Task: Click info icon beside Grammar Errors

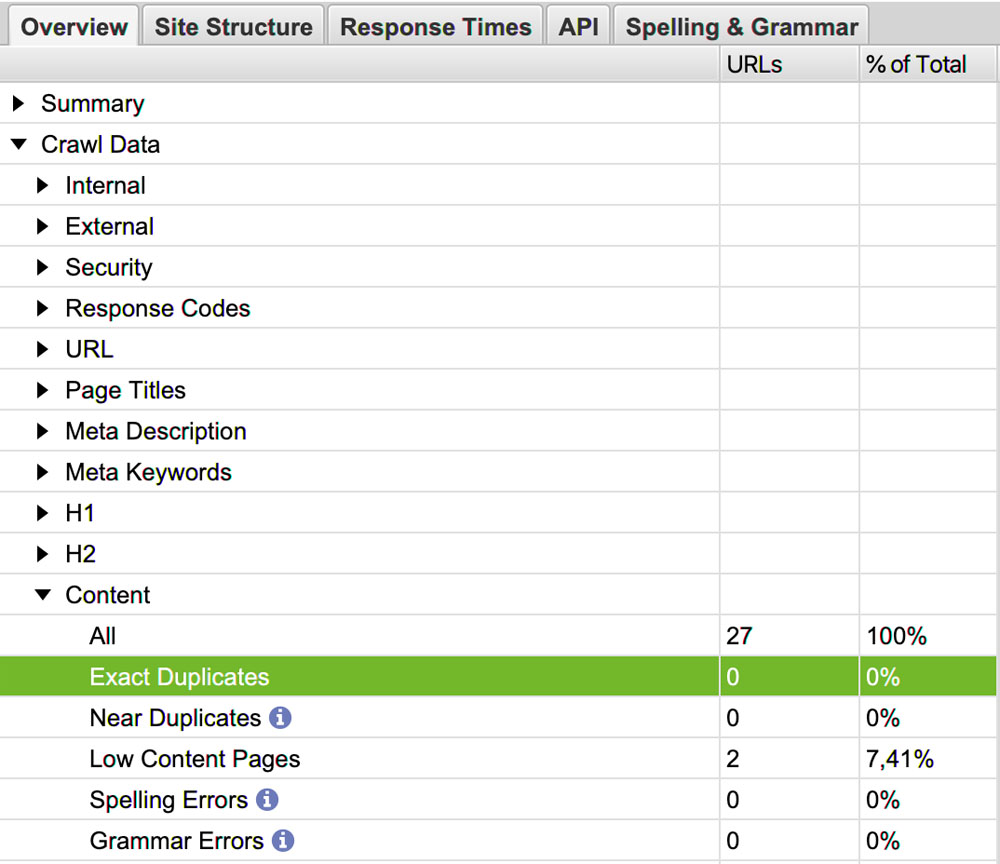Action: [283, 841]
